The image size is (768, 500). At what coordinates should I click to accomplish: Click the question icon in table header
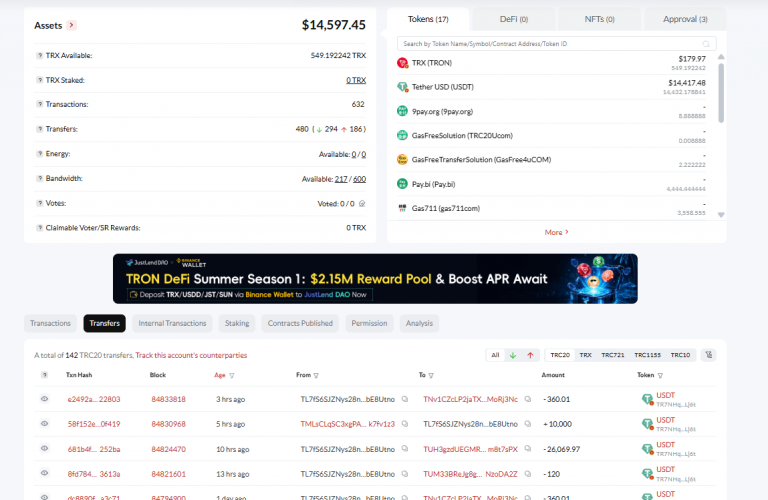coord(45,375)
